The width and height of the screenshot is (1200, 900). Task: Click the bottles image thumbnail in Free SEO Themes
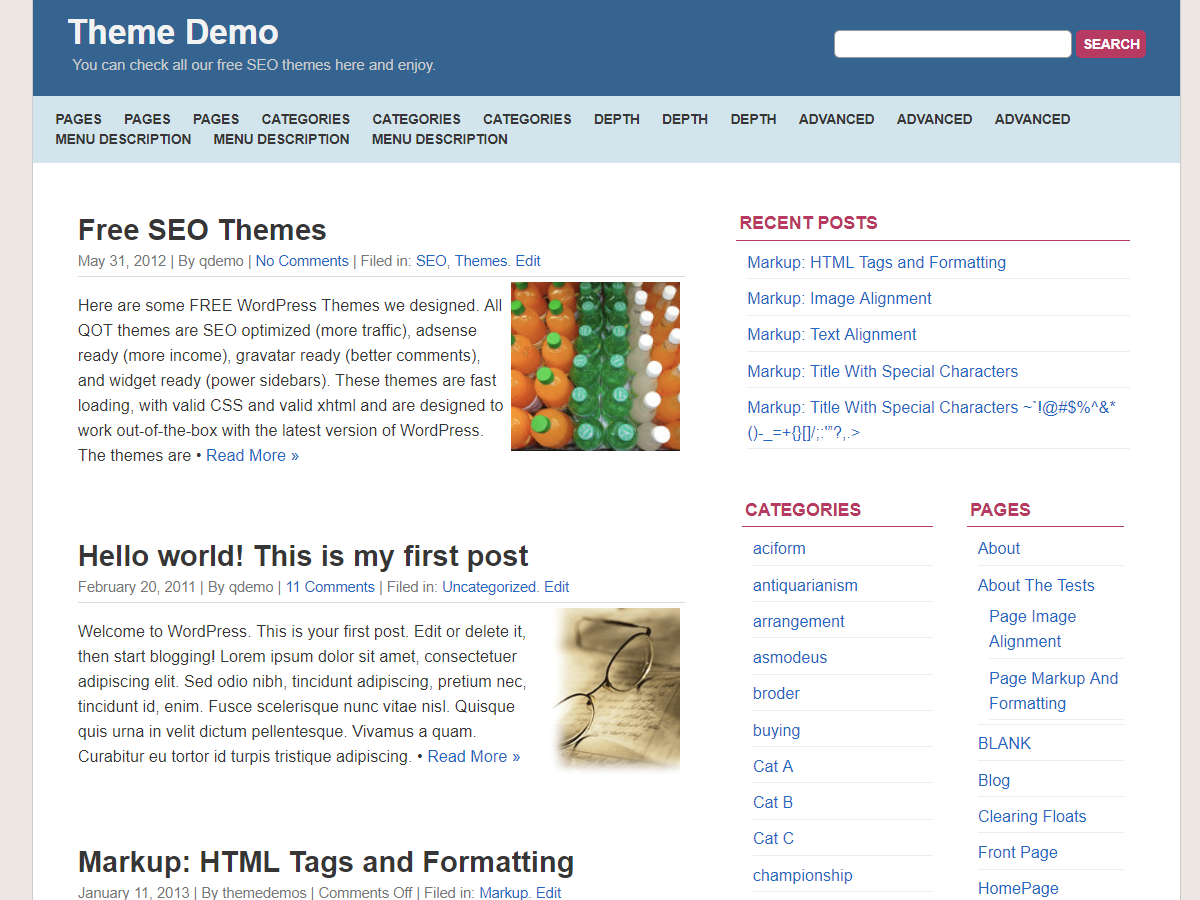pos(595,366)
